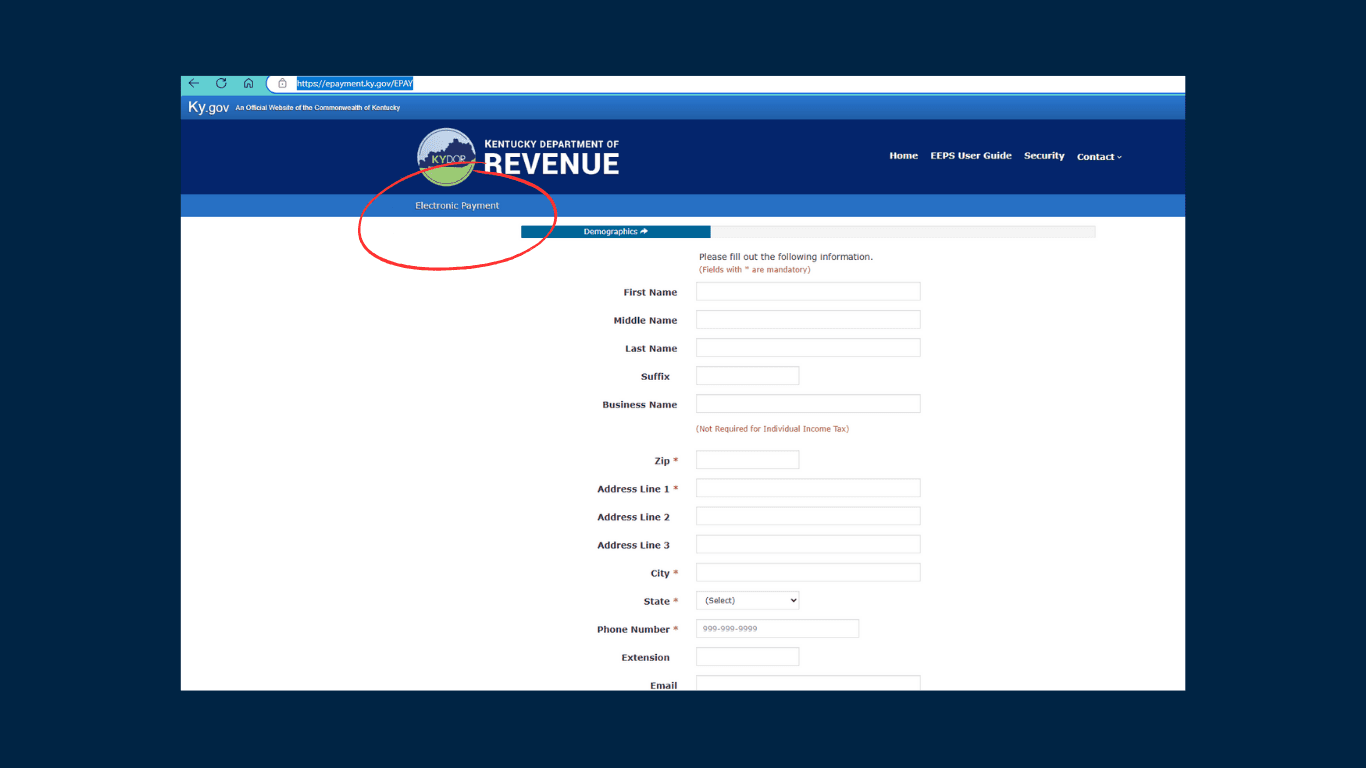
Task: Click the Electronic Payment heading link
Action: pyautogui.click(x=457, y=206)
